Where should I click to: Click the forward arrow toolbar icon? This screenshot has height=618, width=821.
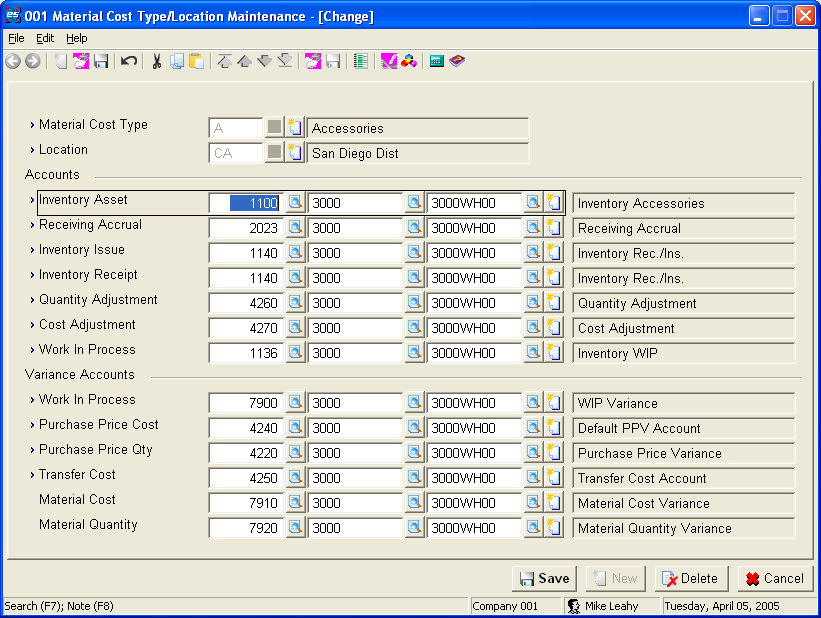32,61
